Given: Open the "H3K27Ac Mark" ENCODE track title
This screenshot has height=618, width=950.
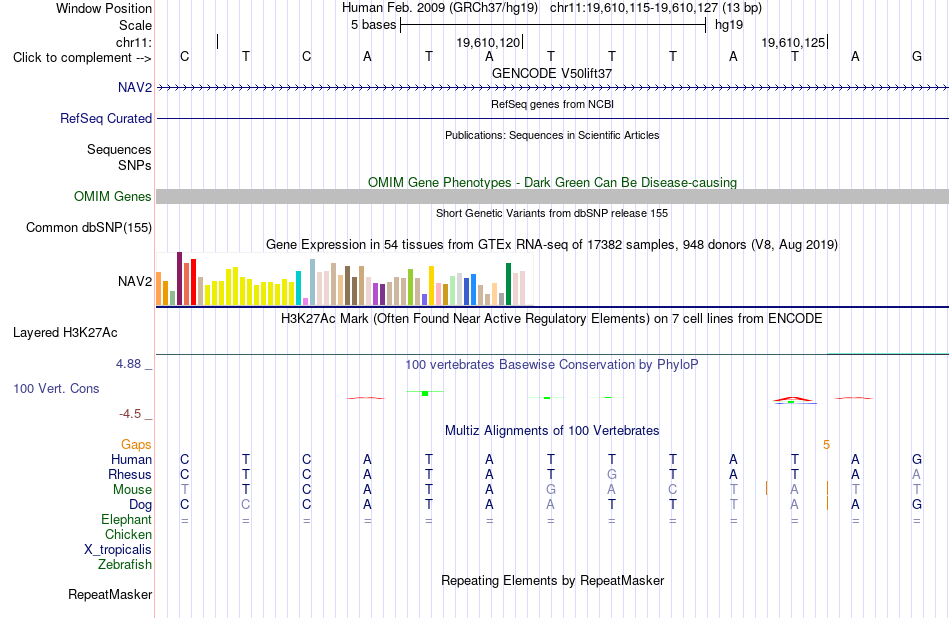Looking at the screenshot, I should (552, 319).
